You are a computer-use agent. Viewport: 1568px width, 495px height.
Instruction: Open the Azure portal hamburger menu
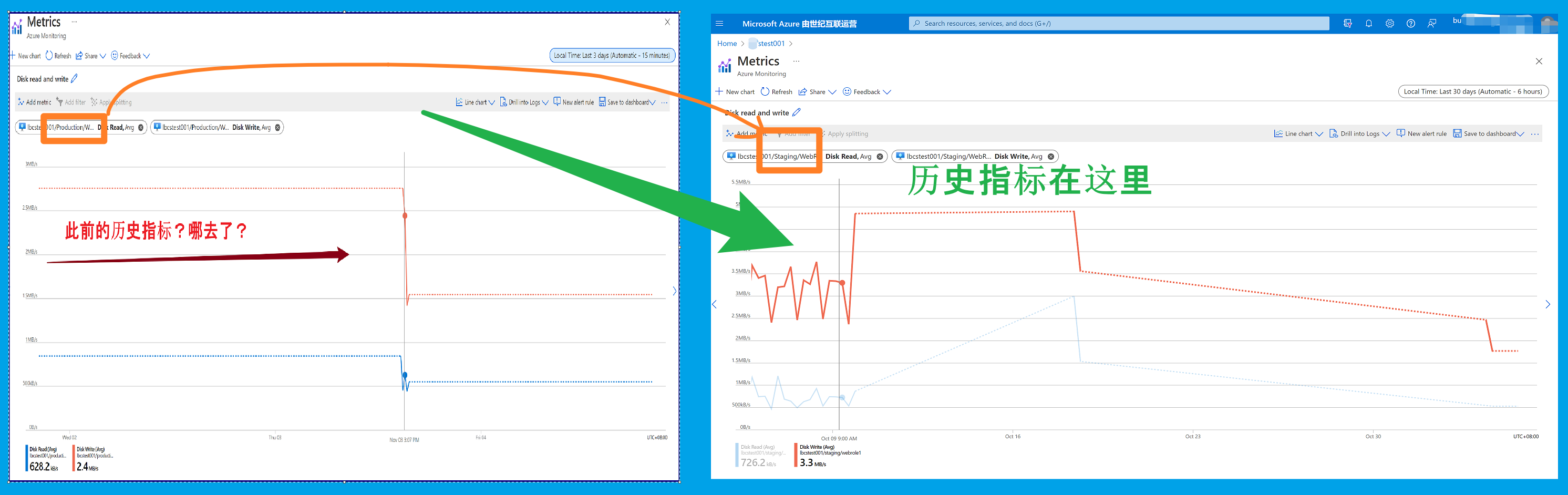(x=719, y=24)
